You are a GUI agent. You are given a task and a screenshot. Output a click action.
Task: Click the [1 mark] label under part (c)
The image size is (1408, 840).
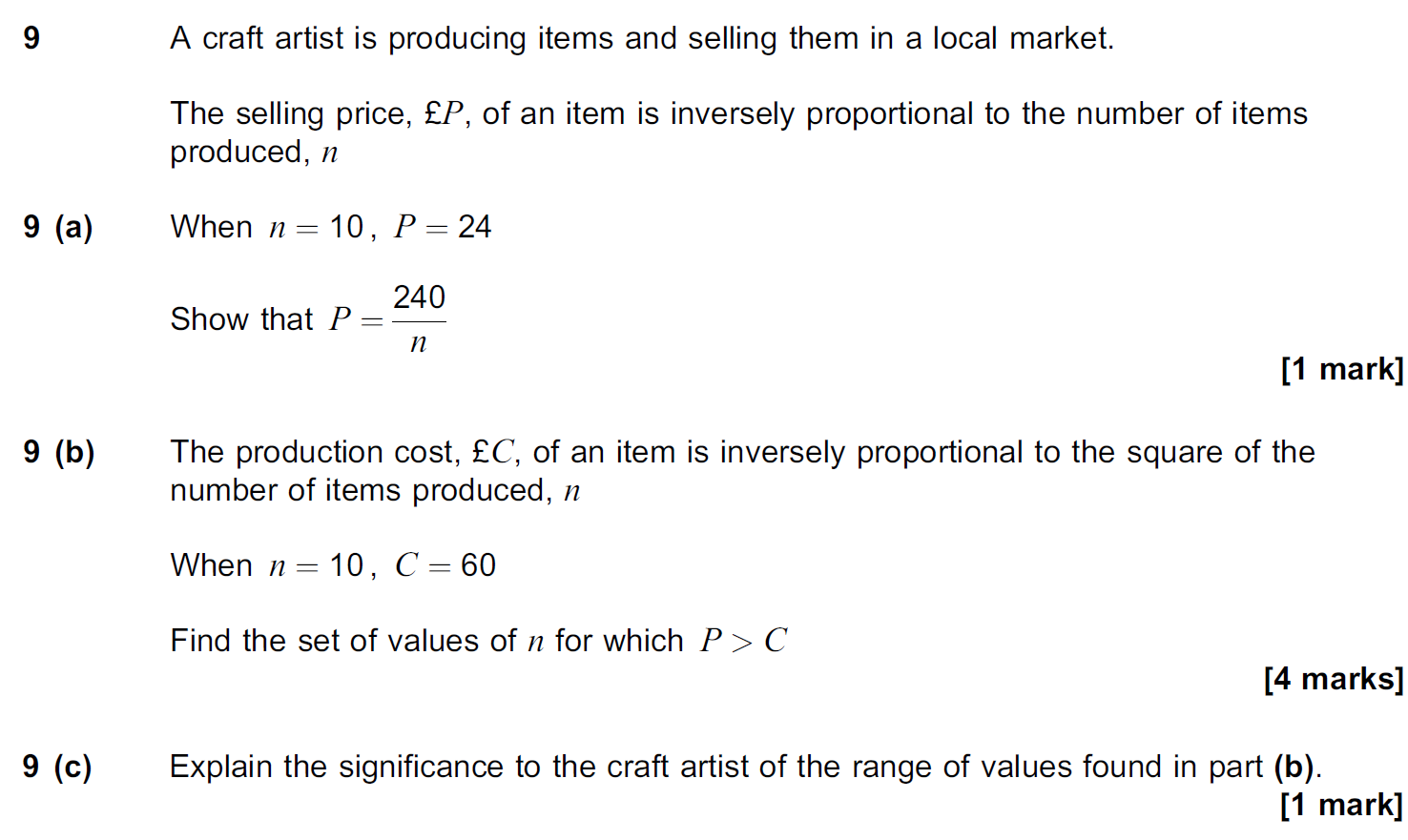pos(1342,805)
